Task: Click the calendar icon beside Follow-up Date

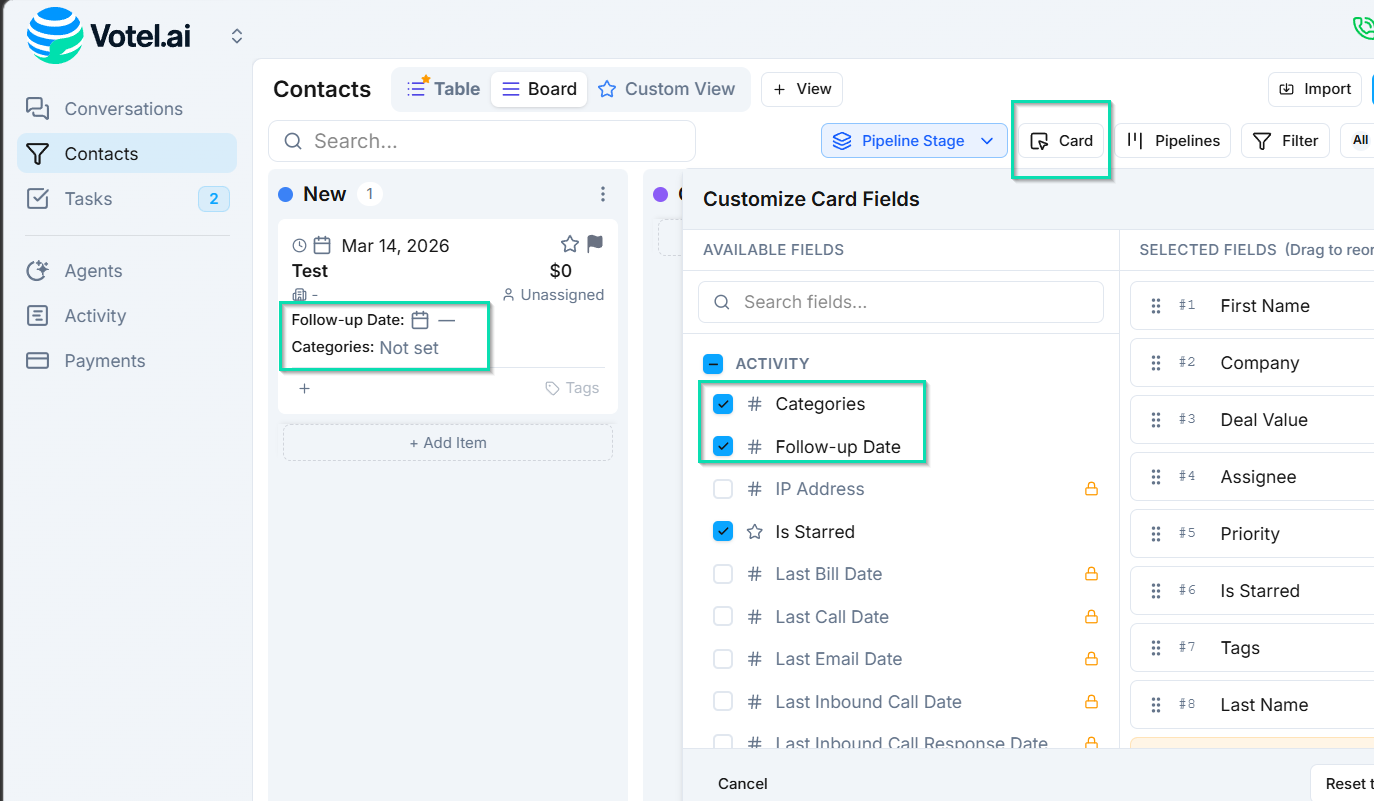Action: pyautogui.click(x=421, y=320)
